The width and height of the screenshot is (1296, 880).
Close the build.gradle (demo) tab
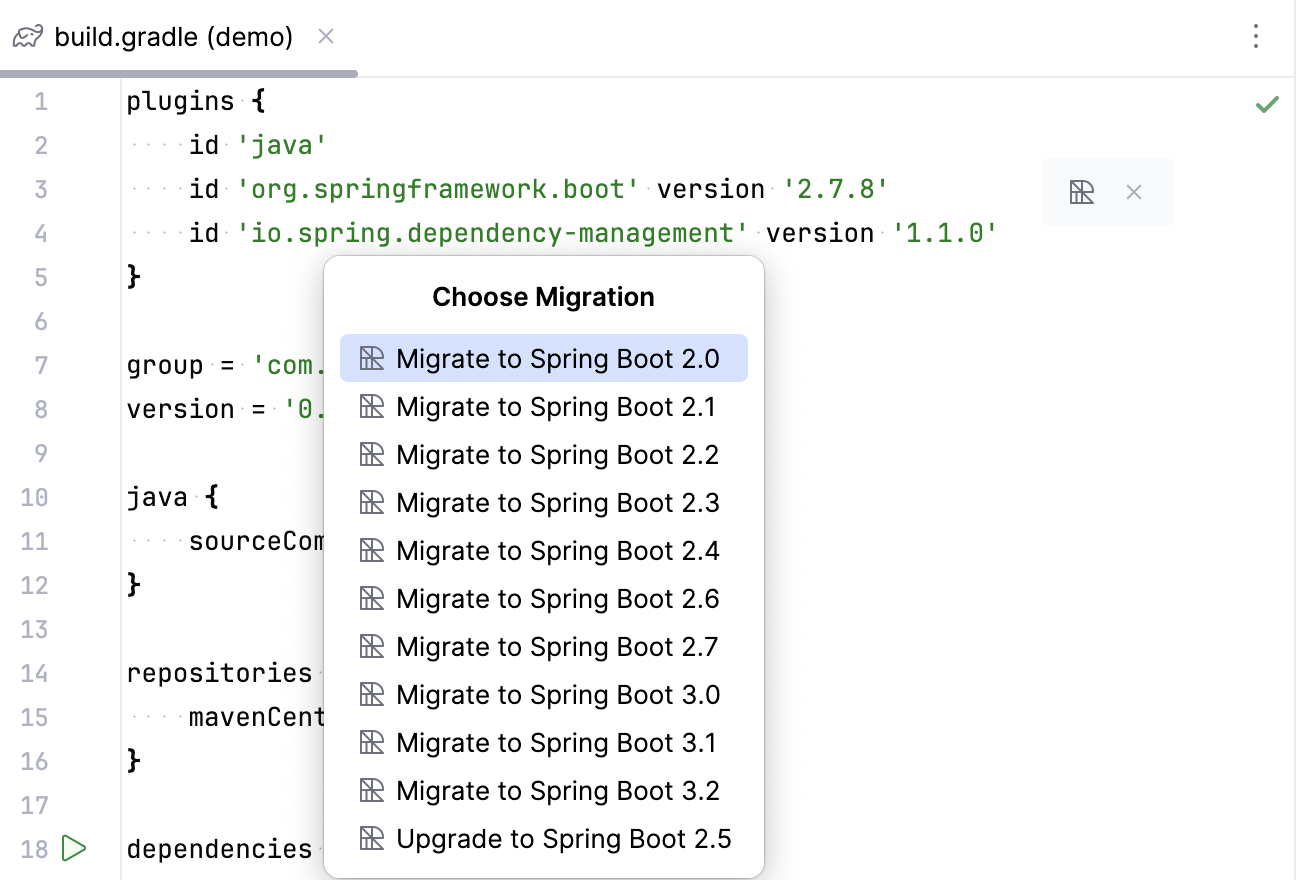[x=325, y=36]
